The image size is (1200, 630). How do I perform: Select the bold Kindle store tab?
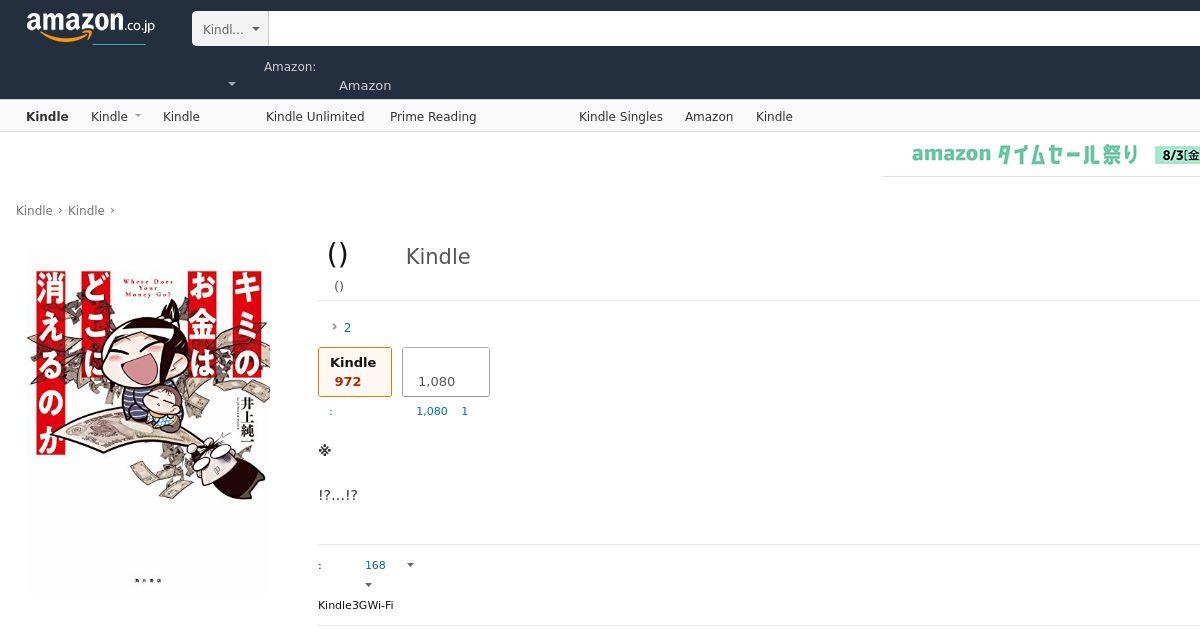point(47,116)
